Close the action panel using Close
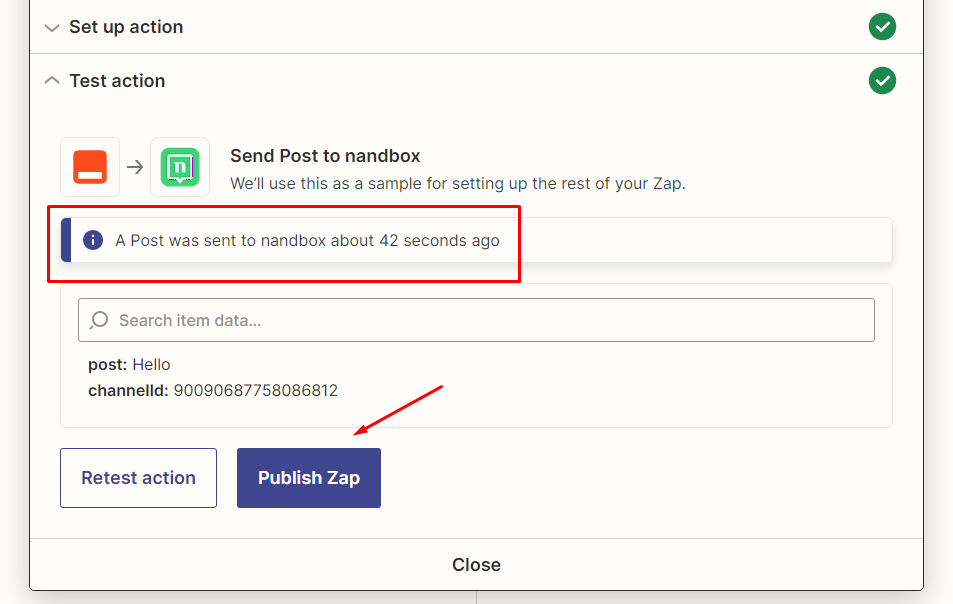This screenshot has width=953, height=604. tap(476, 565)
